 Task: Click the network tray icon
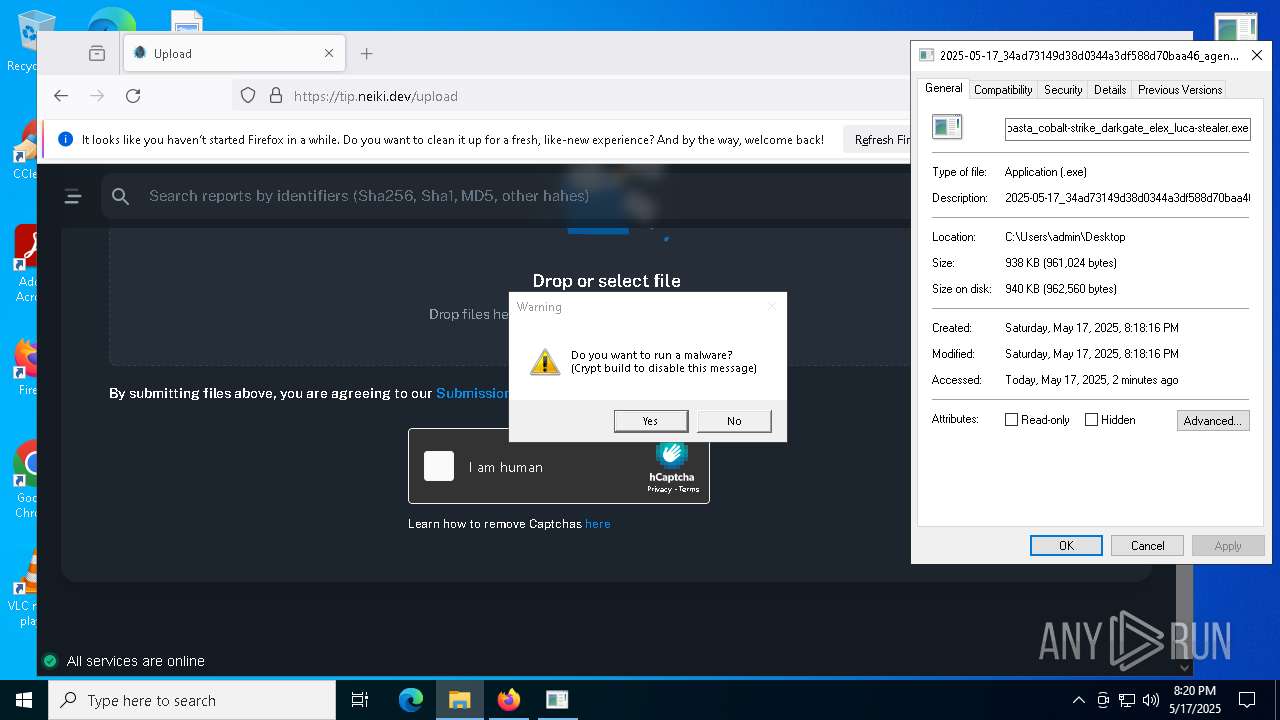tap(1127, 700)
